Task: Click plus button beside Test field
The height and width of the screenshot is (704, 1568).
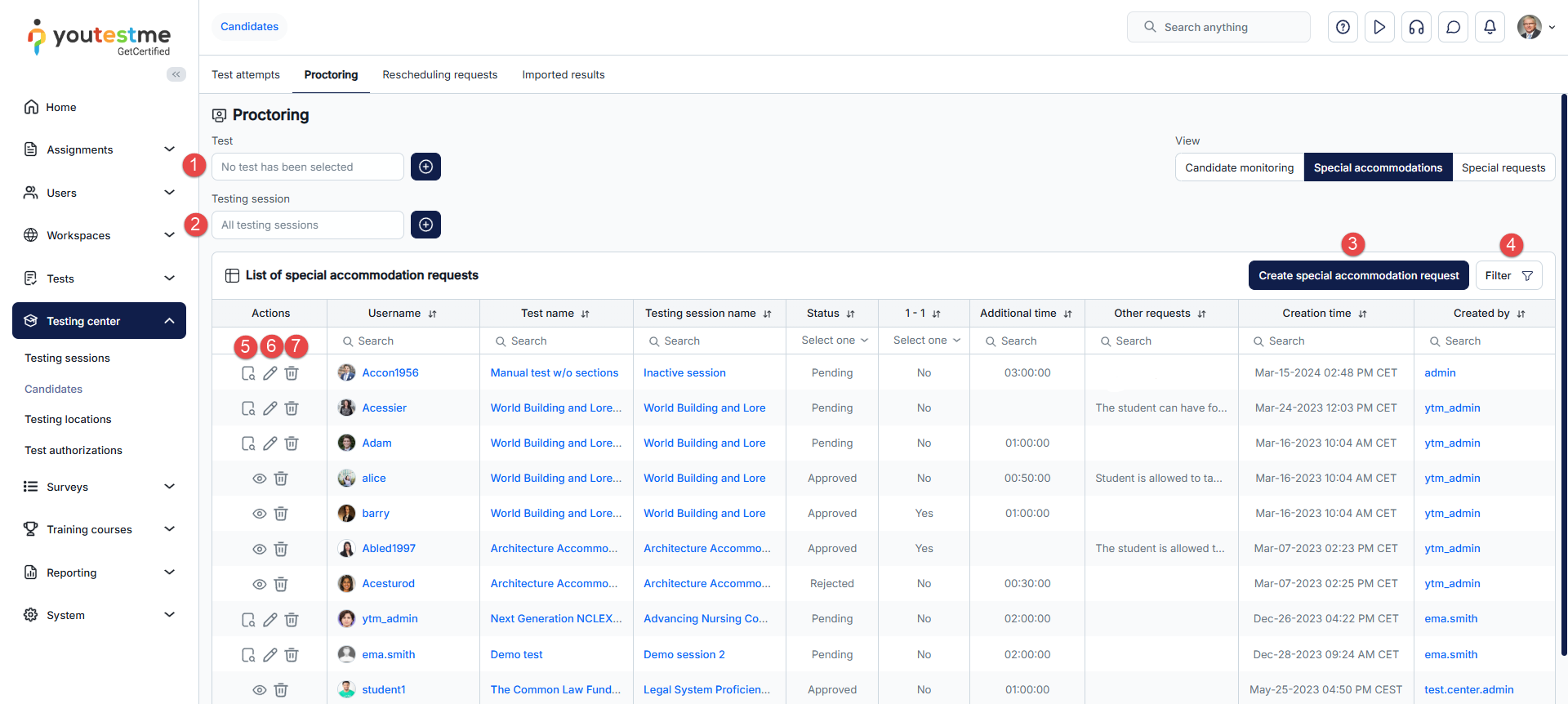Action: [425, 167]
